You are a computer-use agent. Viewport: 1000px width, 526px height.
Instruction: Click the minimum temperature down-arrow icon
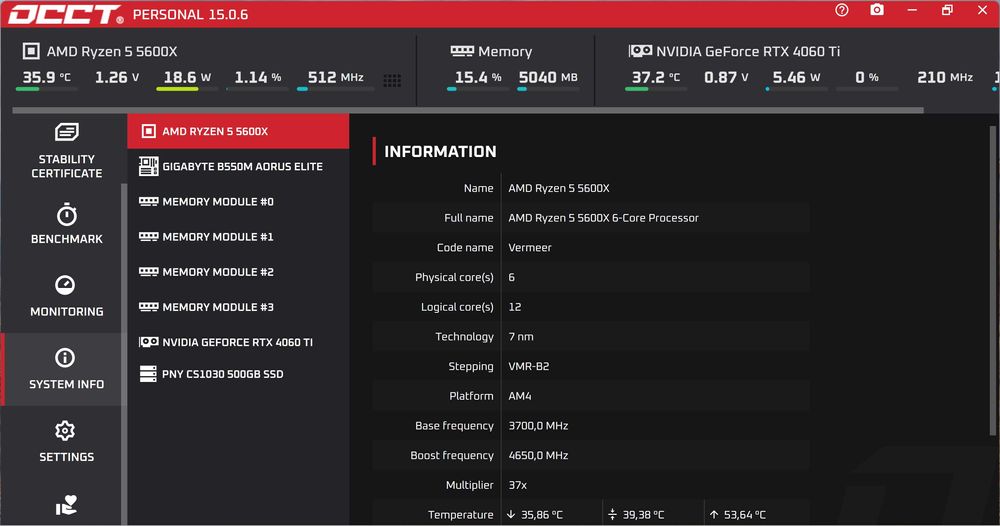point(511,514)
